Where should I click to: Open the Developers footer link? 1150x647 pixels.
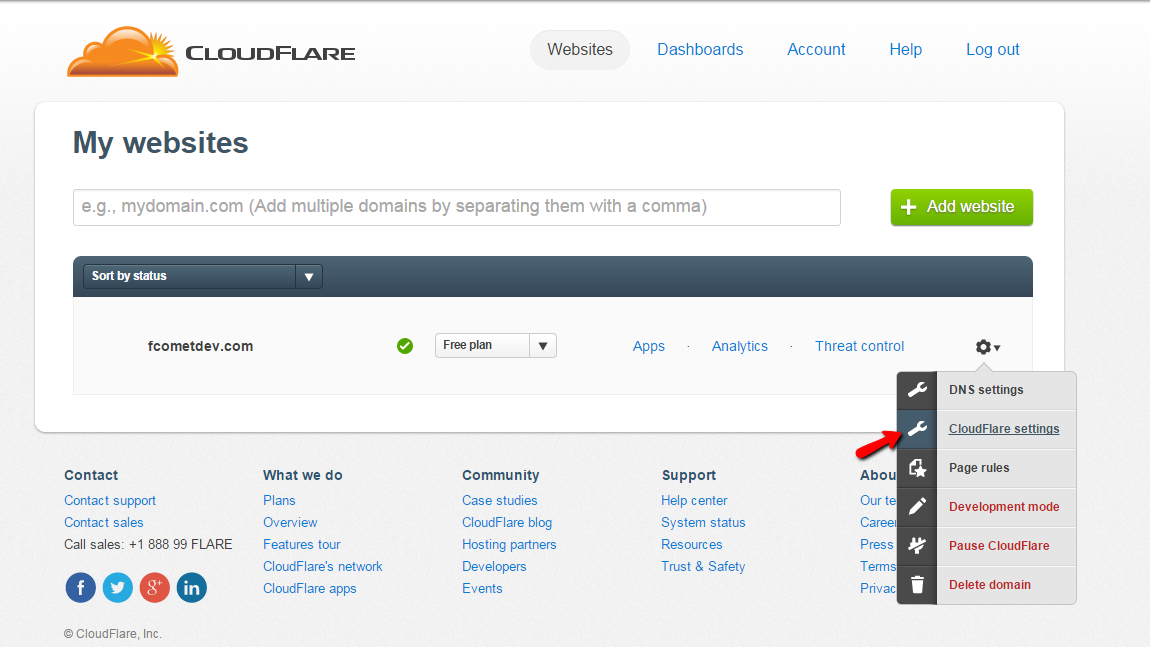pos(494,566)
